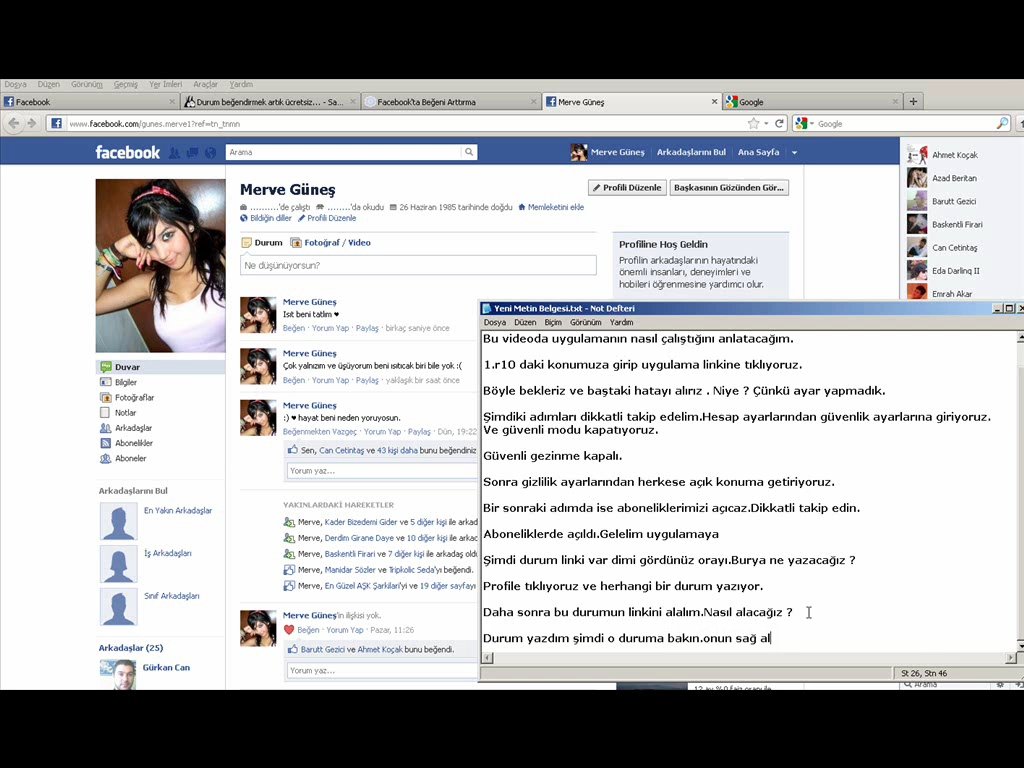Click Profili Düzenle button
1024x768 pixels.
[x=627, y=187]
